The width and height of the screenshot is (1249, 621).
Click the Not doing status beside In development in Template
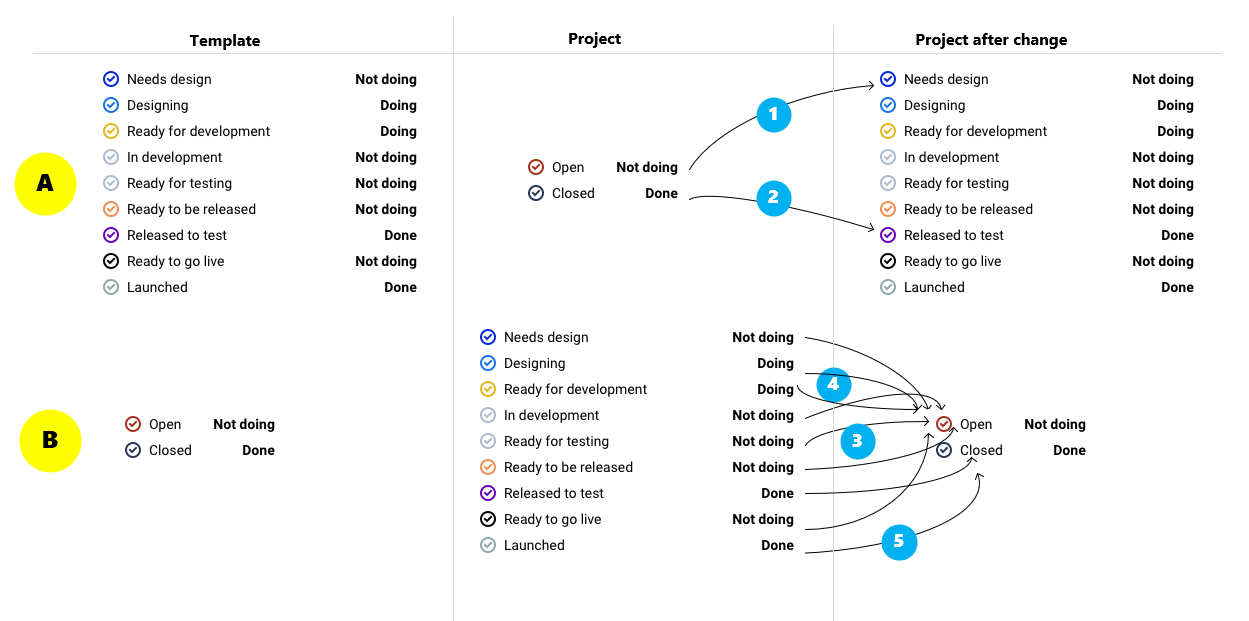(x=386, y=157)
